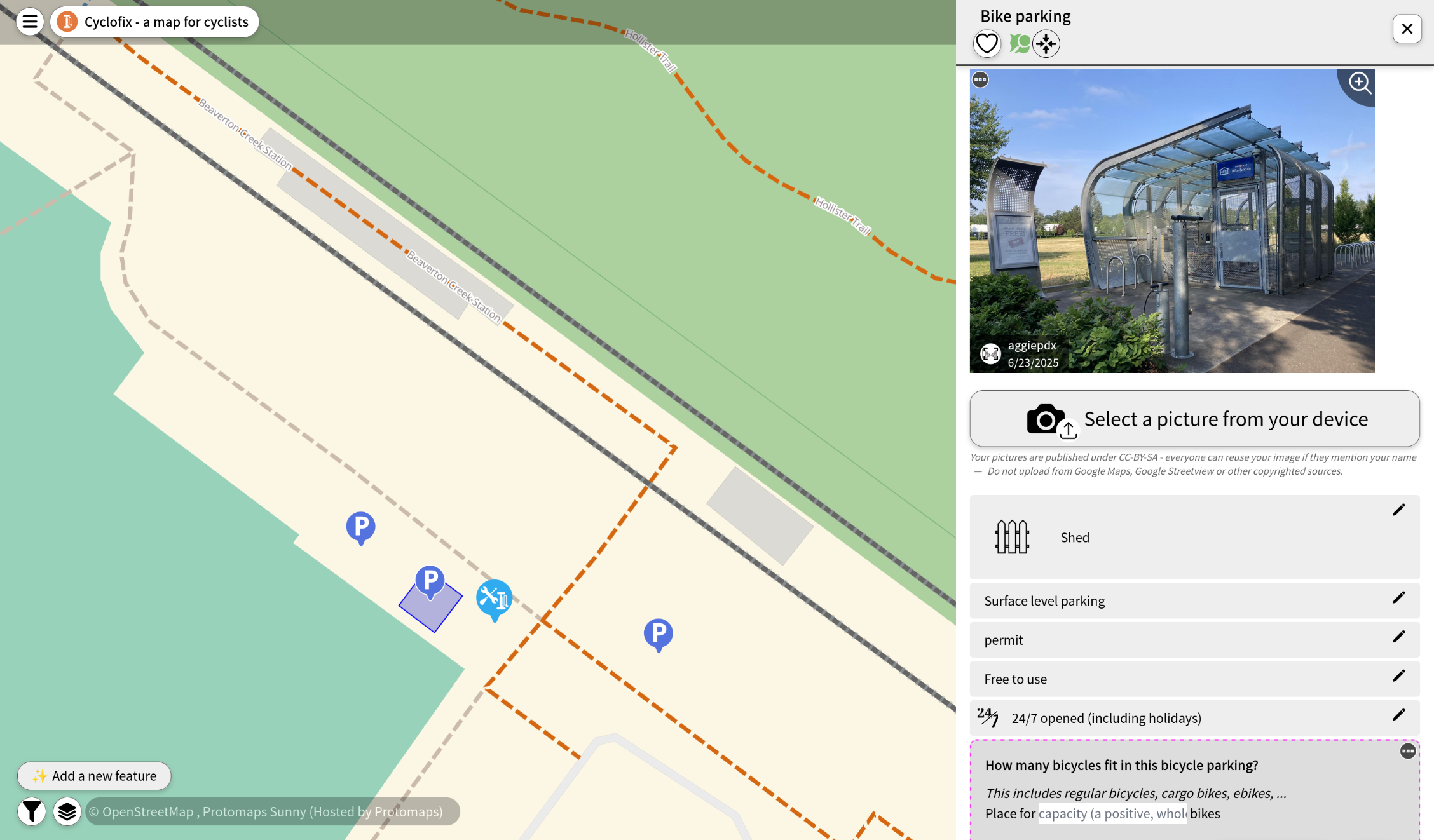1434x840 pixels.
Task: Edit the 24/7 opening hours
Action: tap(1398, 715)
